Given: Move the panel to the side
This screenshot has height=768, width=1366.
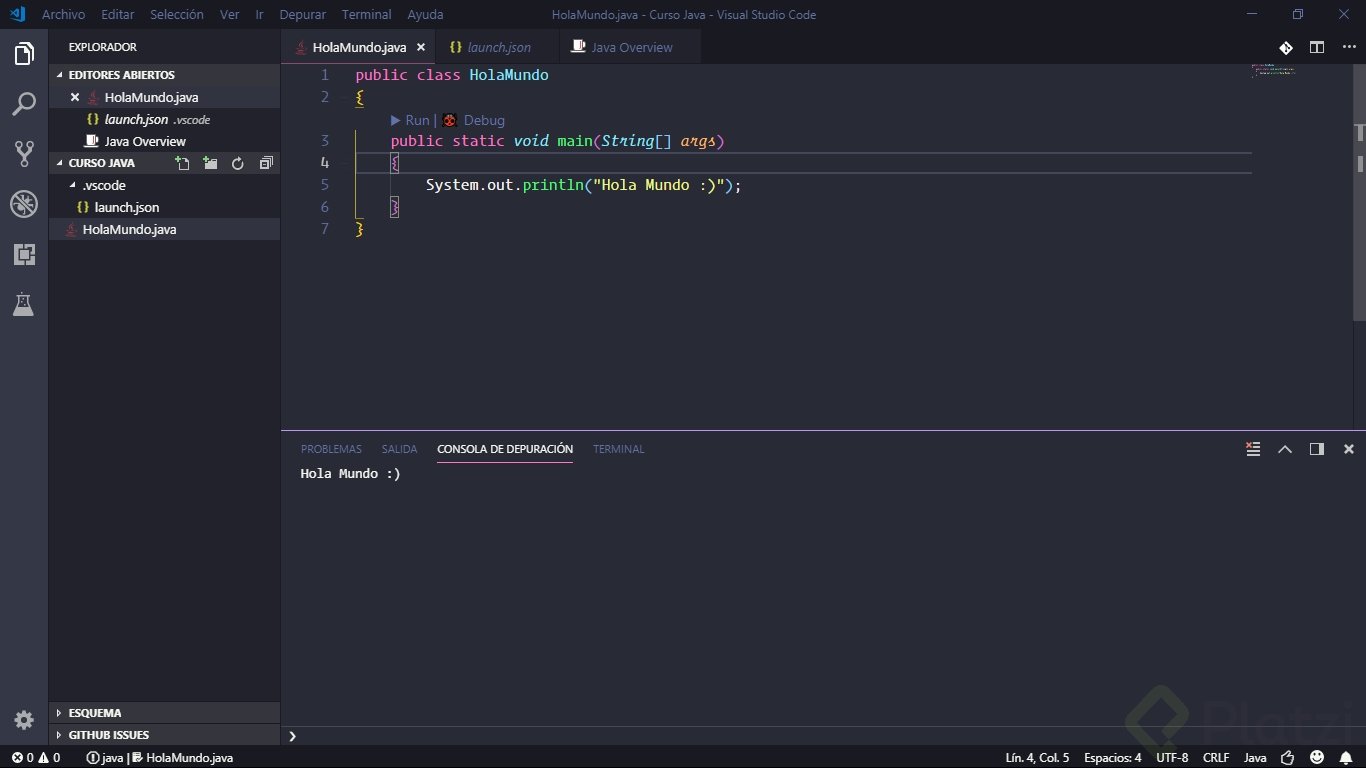Looking at the screenshot, I should coord(1317,449).
